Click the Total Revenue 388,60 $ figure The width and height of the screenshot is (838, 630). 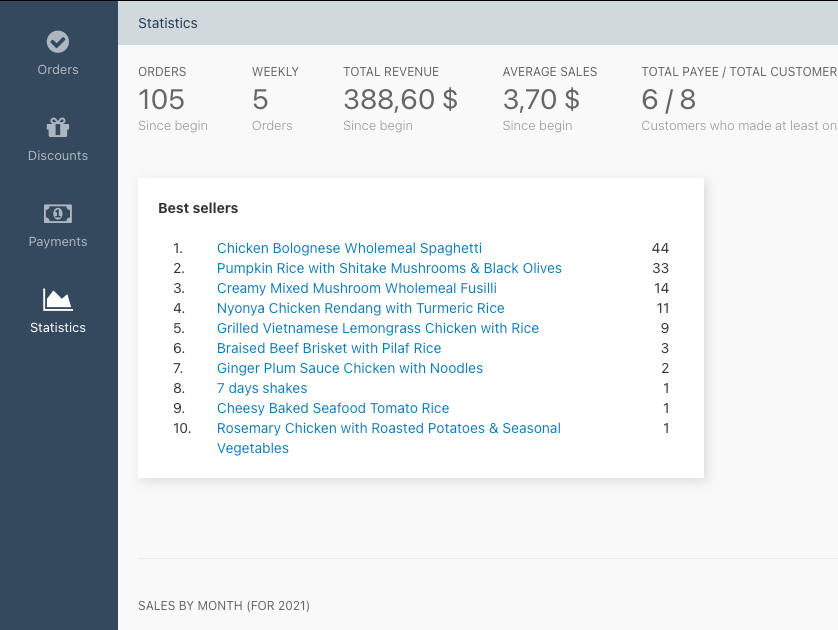[400, 99]
